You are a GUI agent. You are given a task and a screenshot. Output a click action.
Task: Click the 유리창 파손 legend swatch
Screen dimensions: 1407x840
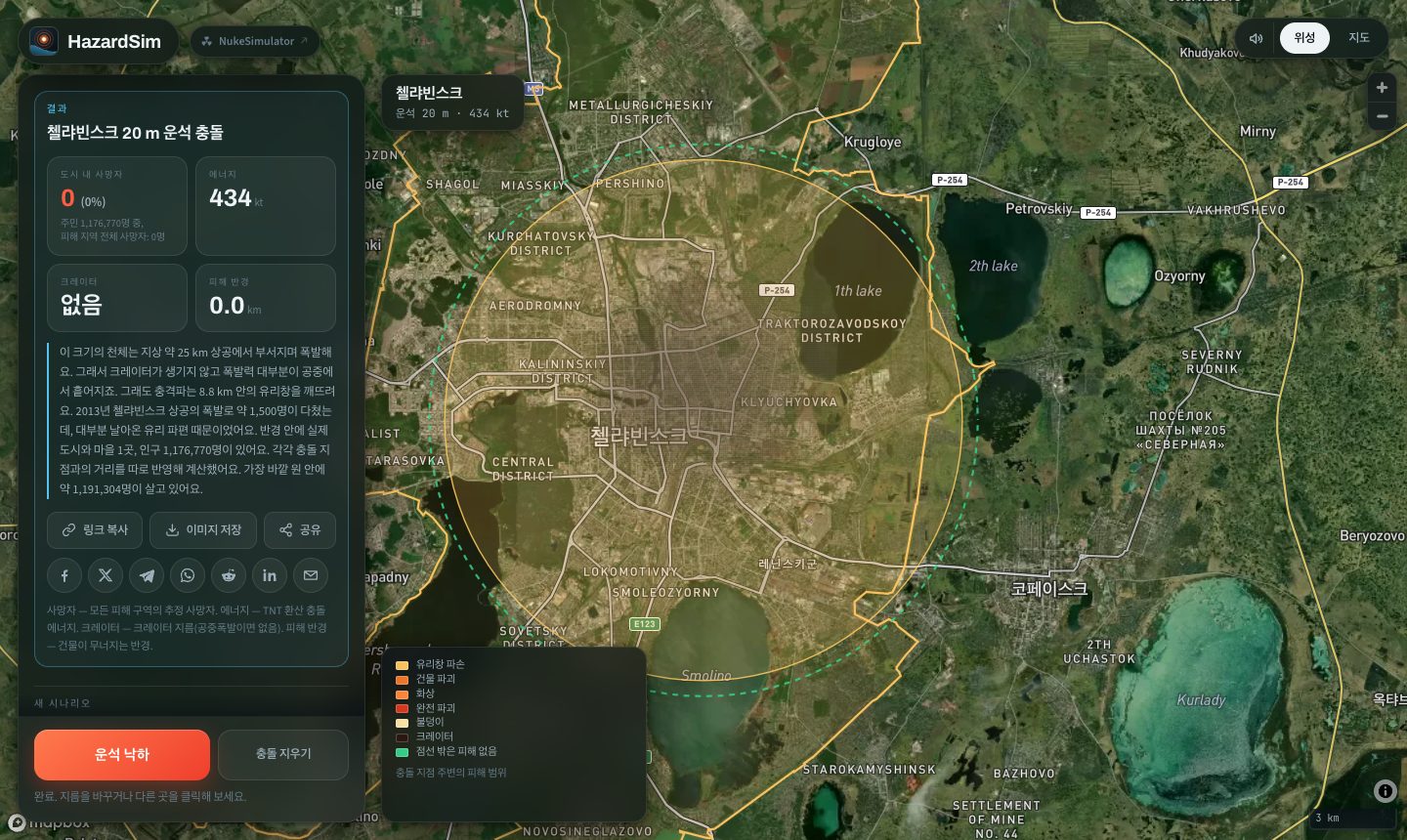point(402,665)
